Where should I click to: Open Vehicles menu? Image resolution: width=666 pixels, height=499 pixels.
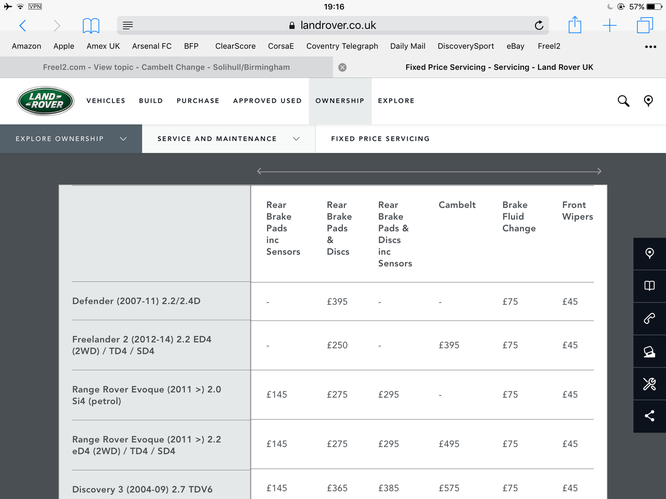[x=106, y=101]
